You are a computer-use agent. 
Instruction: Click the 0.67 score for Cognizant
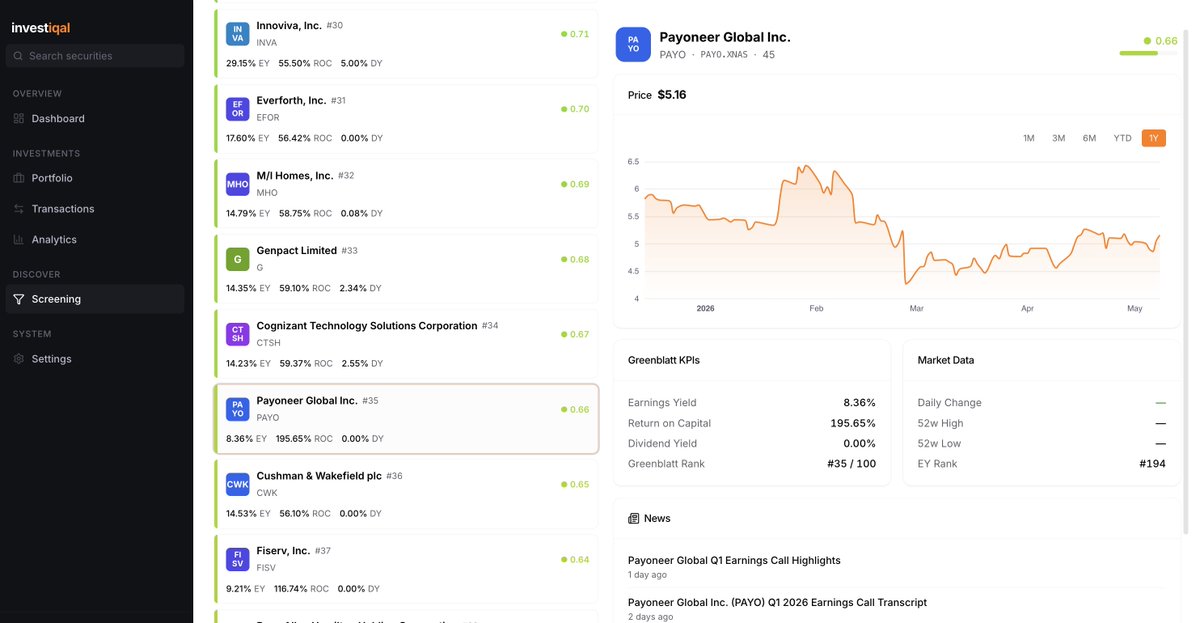[x=575, y=334]
